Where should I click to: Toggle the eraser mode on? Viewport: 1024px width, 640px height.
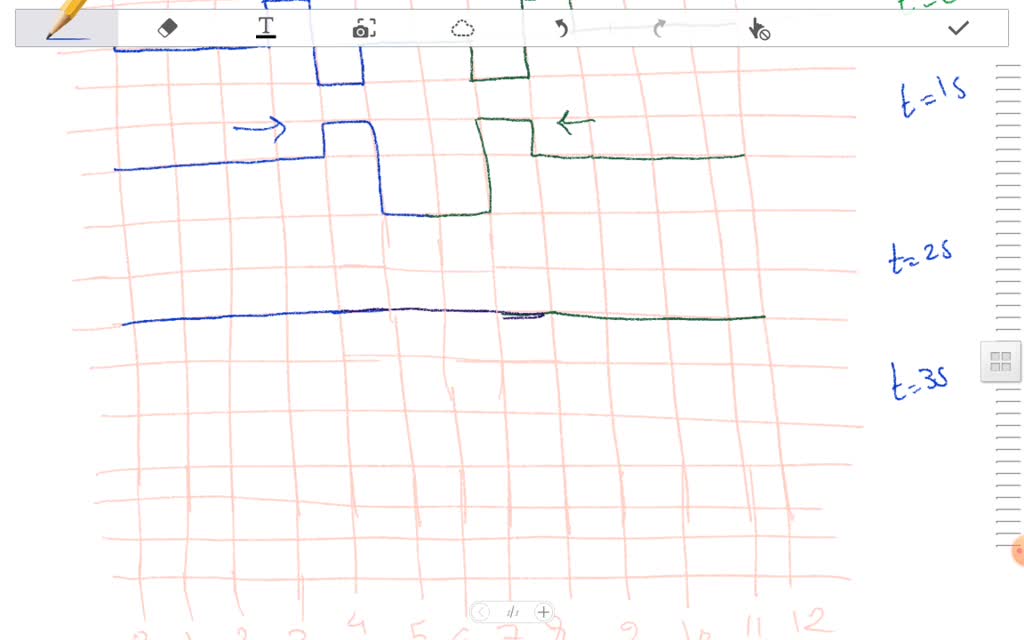(167, 28)
